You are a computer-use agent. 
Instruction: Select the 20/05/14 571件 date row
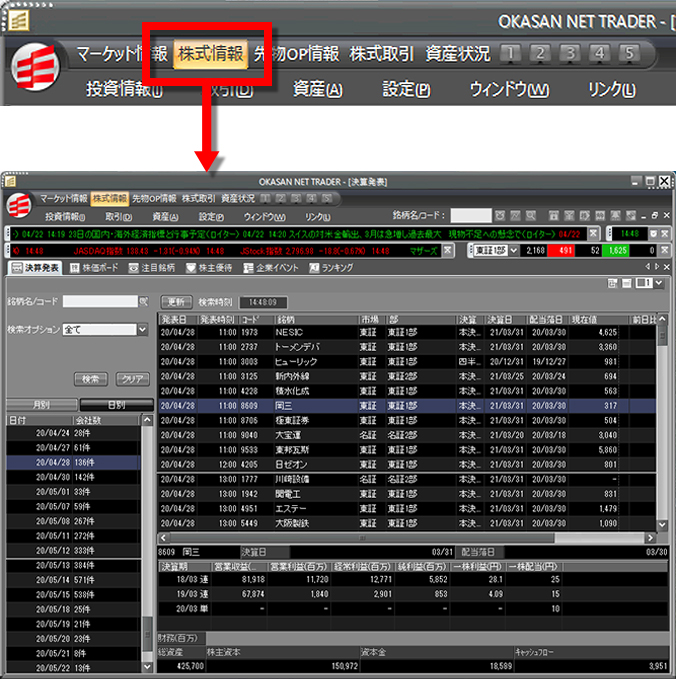tap(74, 579)
